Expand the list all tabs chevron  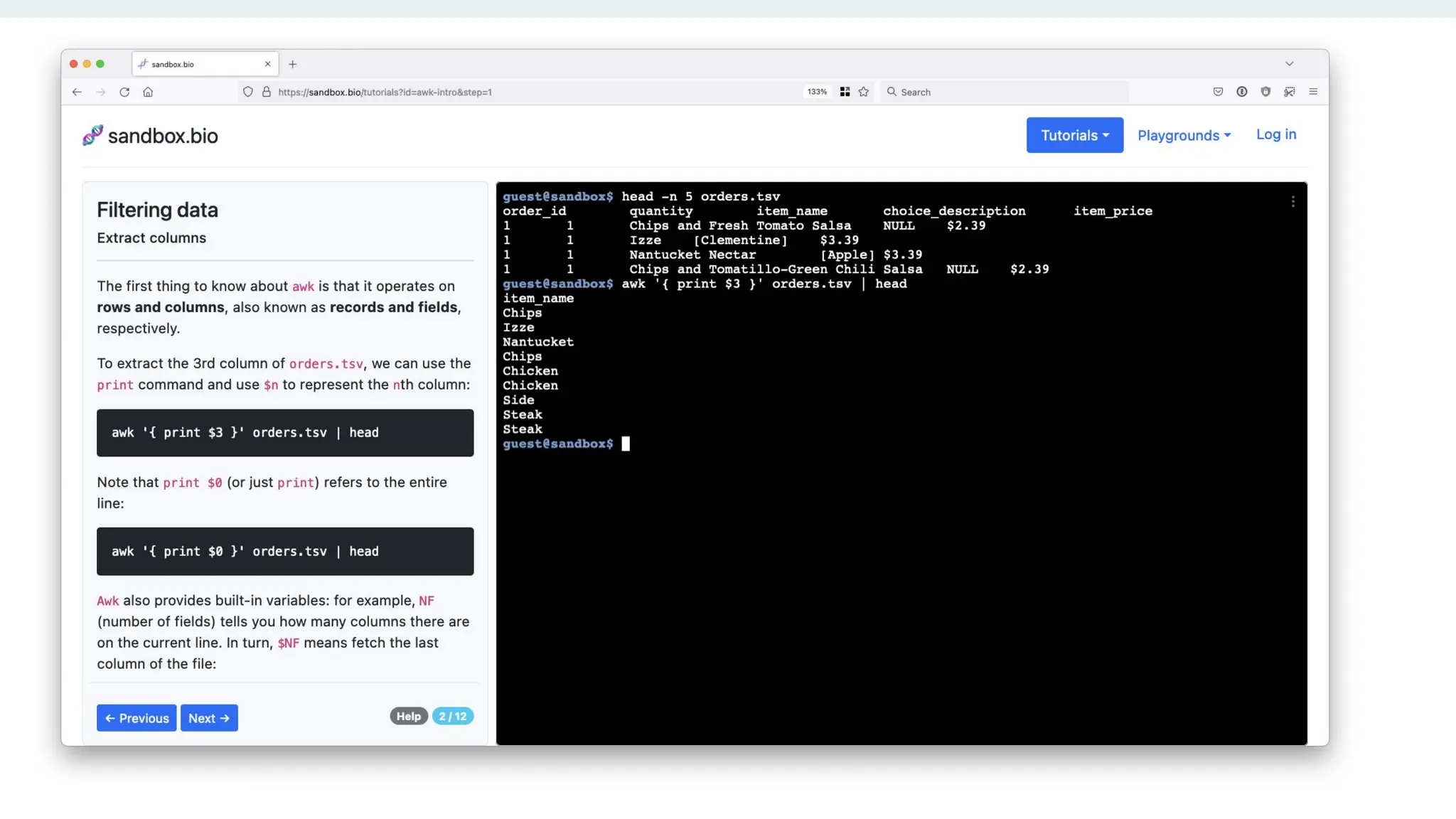[x=1289, y=64]
